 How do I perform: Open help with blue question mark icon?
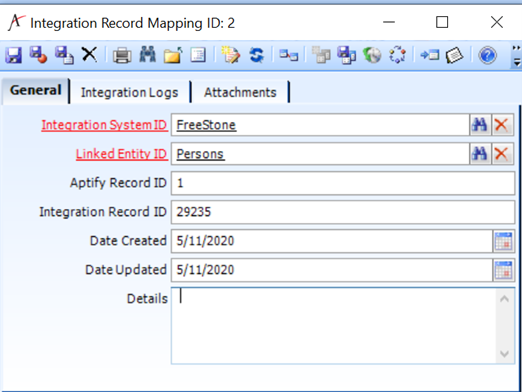click(x=487, y=55)
